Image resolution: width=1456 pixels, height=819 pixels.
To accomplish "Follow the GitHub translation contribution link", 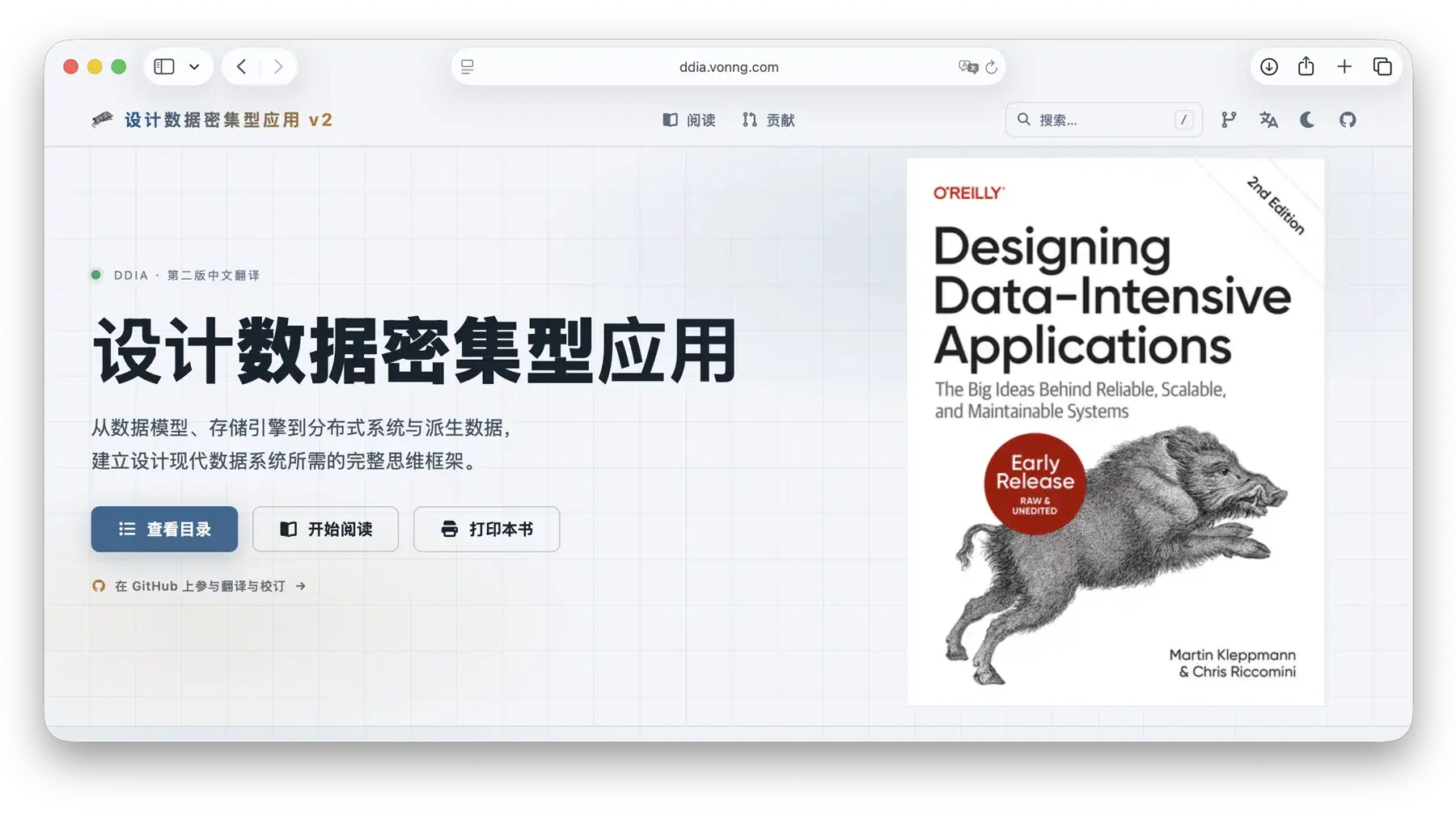I will (199, 586).
